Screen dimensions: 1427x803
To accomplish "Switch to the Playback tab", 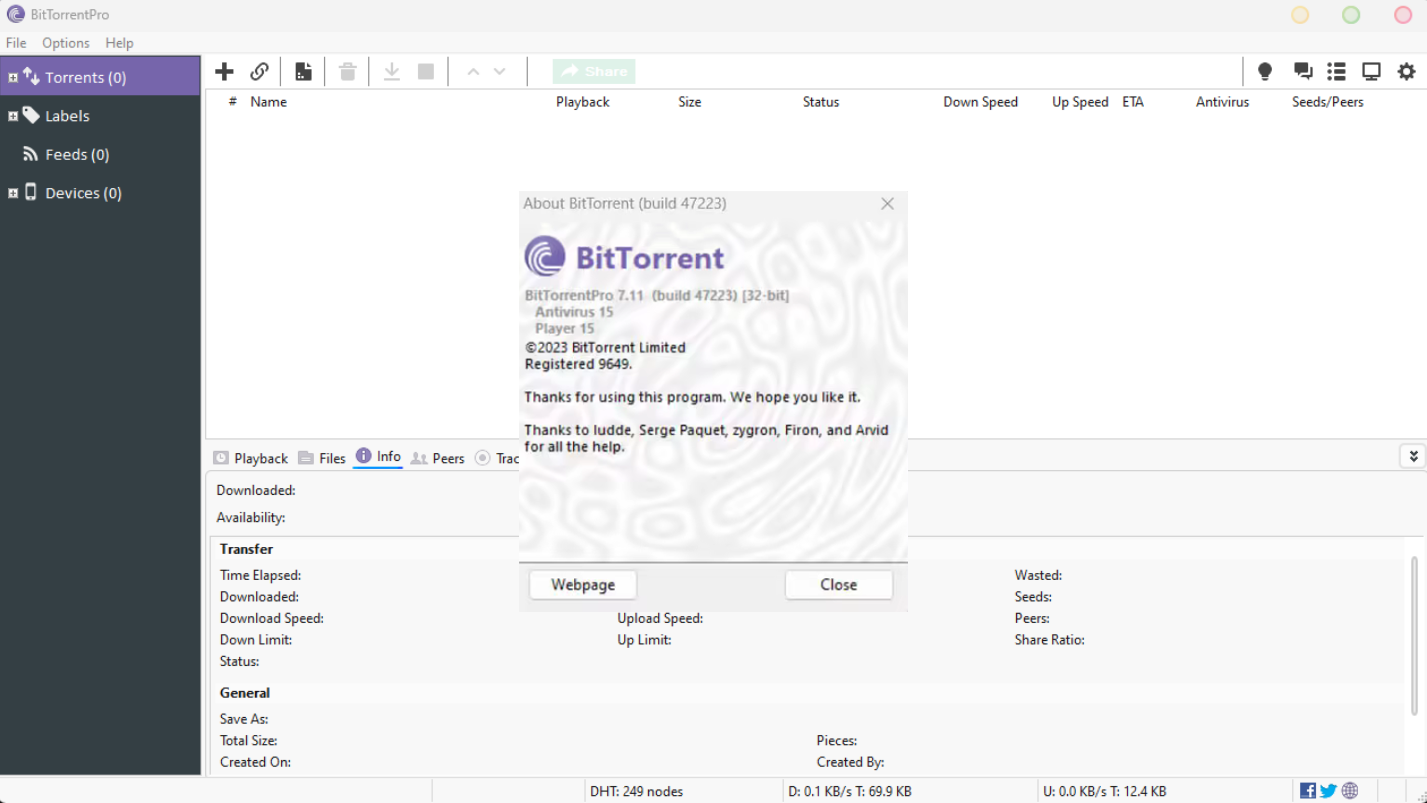I will tap(251, 458).
